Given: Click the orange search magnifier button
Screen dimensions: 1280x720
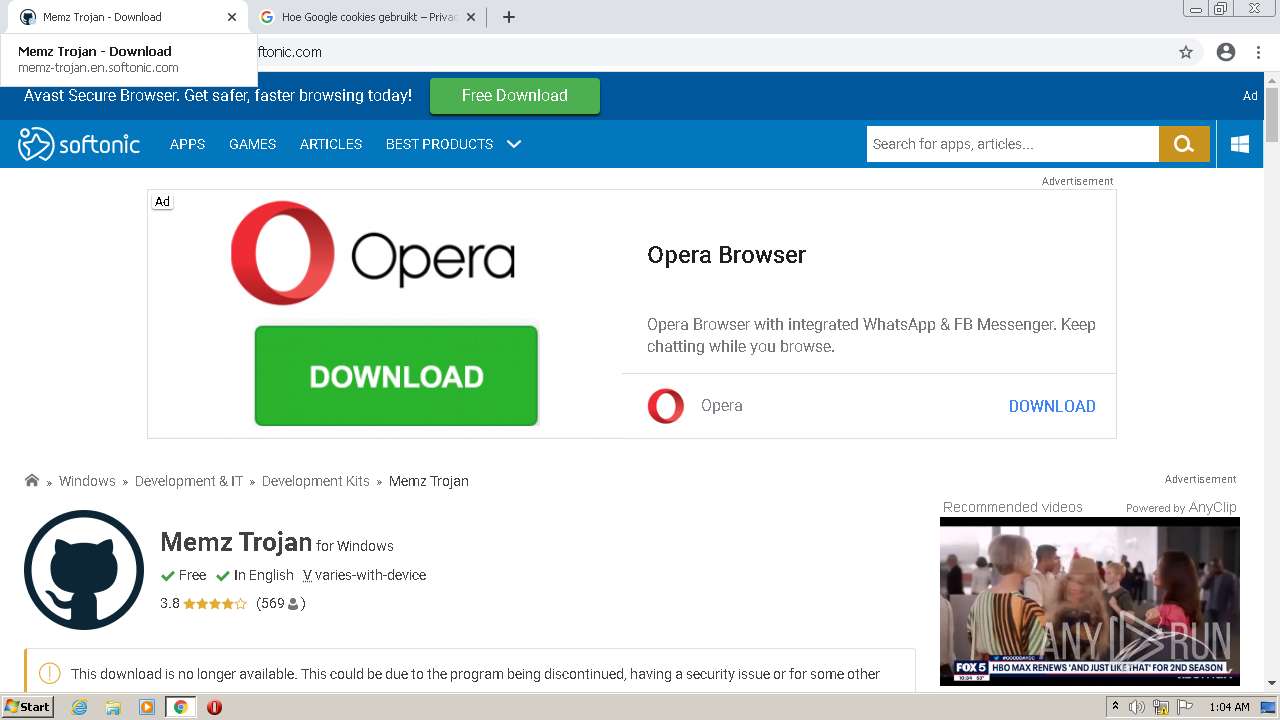Looking at the screenshot, I should pyautogui.click(x=1184, y=144).
